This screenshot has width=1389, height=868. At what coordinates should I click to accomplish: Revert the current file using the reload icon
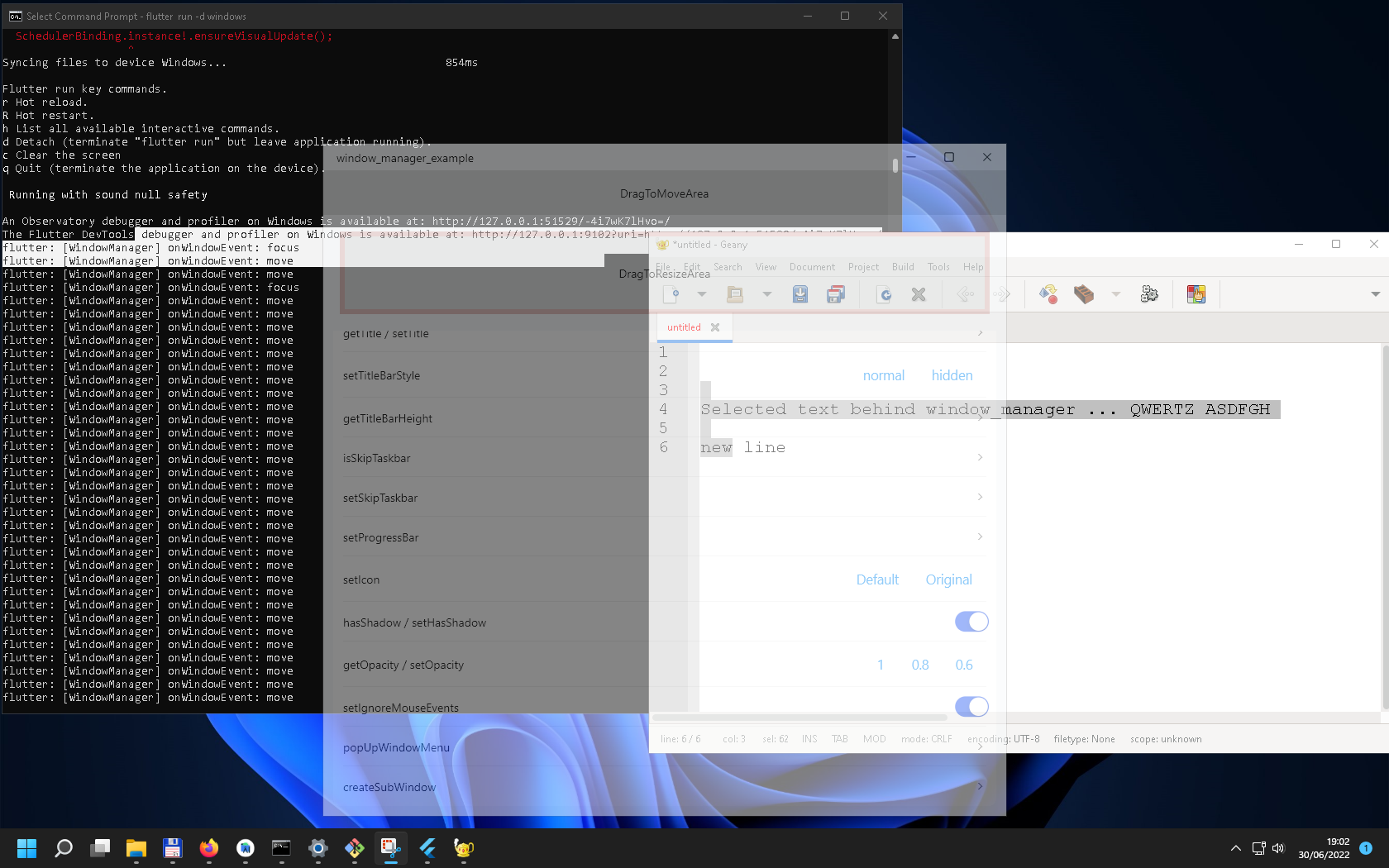pyautogui.click(x=884, y=293)
